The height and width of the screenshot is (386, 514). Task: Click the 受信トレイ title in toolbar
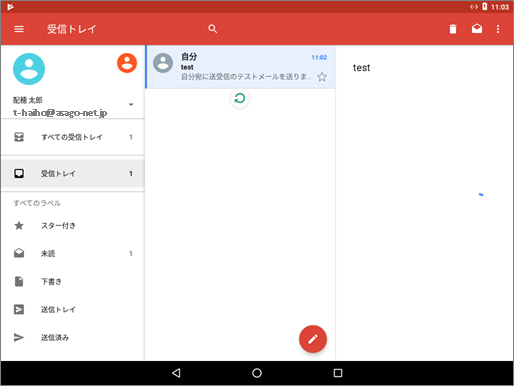coord(72,29)
